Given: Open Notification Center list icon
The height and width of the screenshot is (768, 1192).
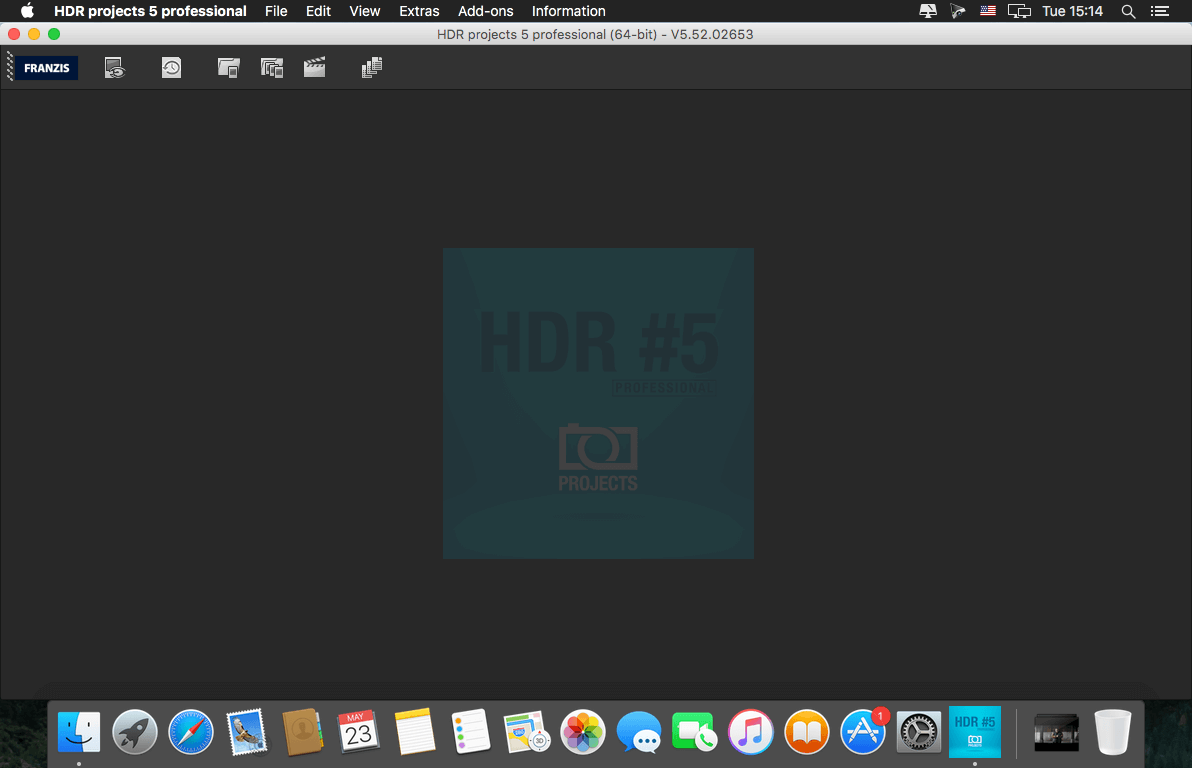Looking at the screenshot, I should pyautogui.click(x=1160, y=11).
